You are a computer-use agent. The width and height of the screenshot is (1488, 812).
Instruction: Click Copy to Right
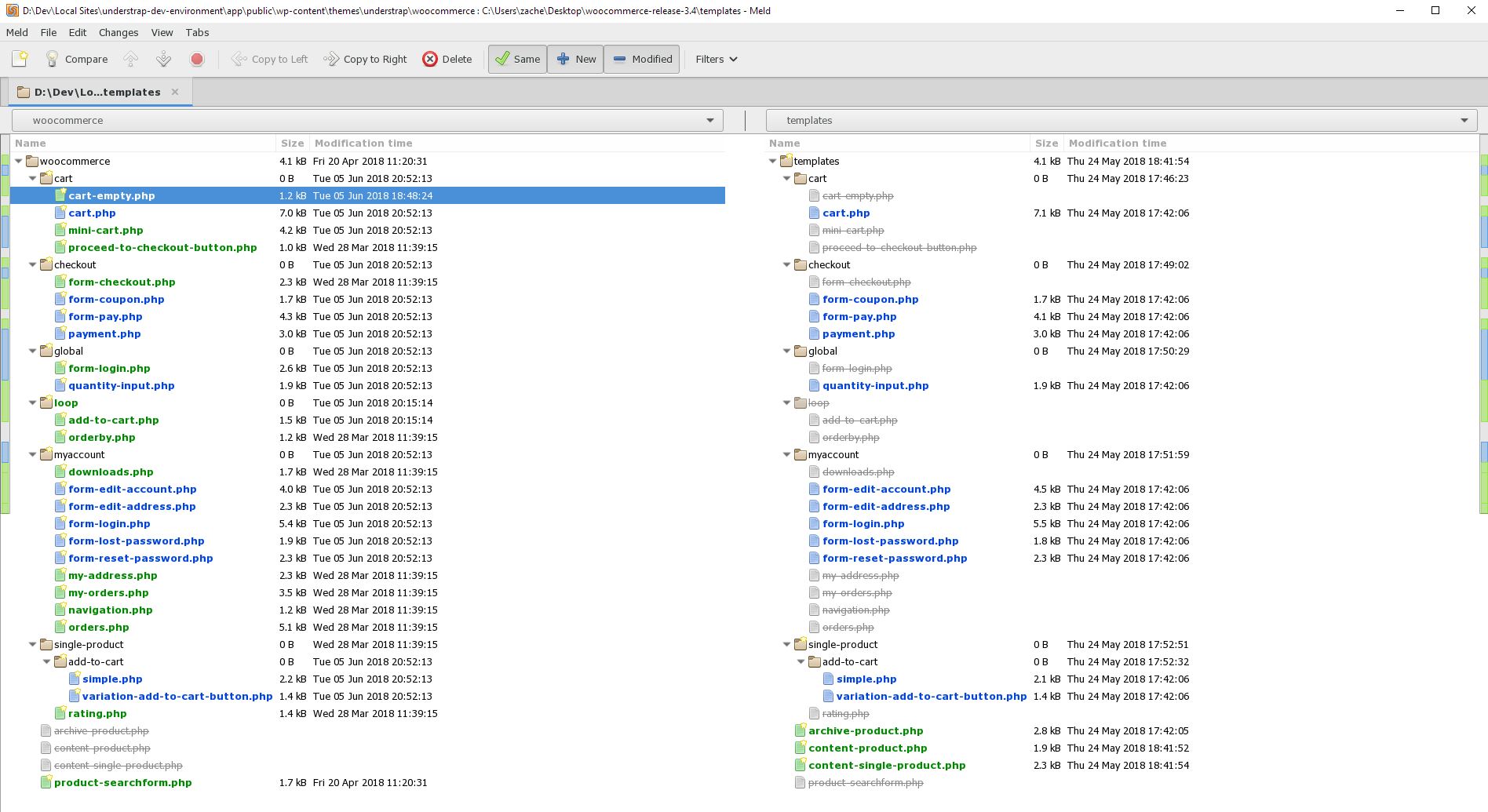(x=366, y=59)
